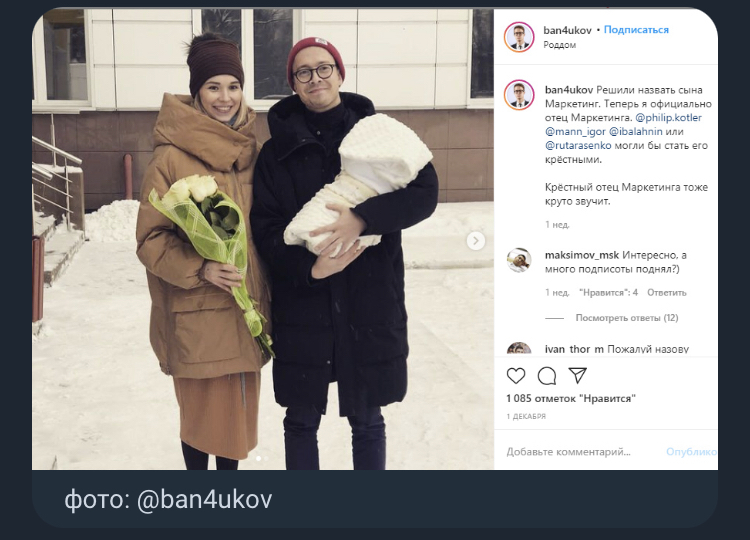The height and width of the screenshot is (540, 750).
Task: Open maksimov_msk commenter avatar
Action: (519, 260)
